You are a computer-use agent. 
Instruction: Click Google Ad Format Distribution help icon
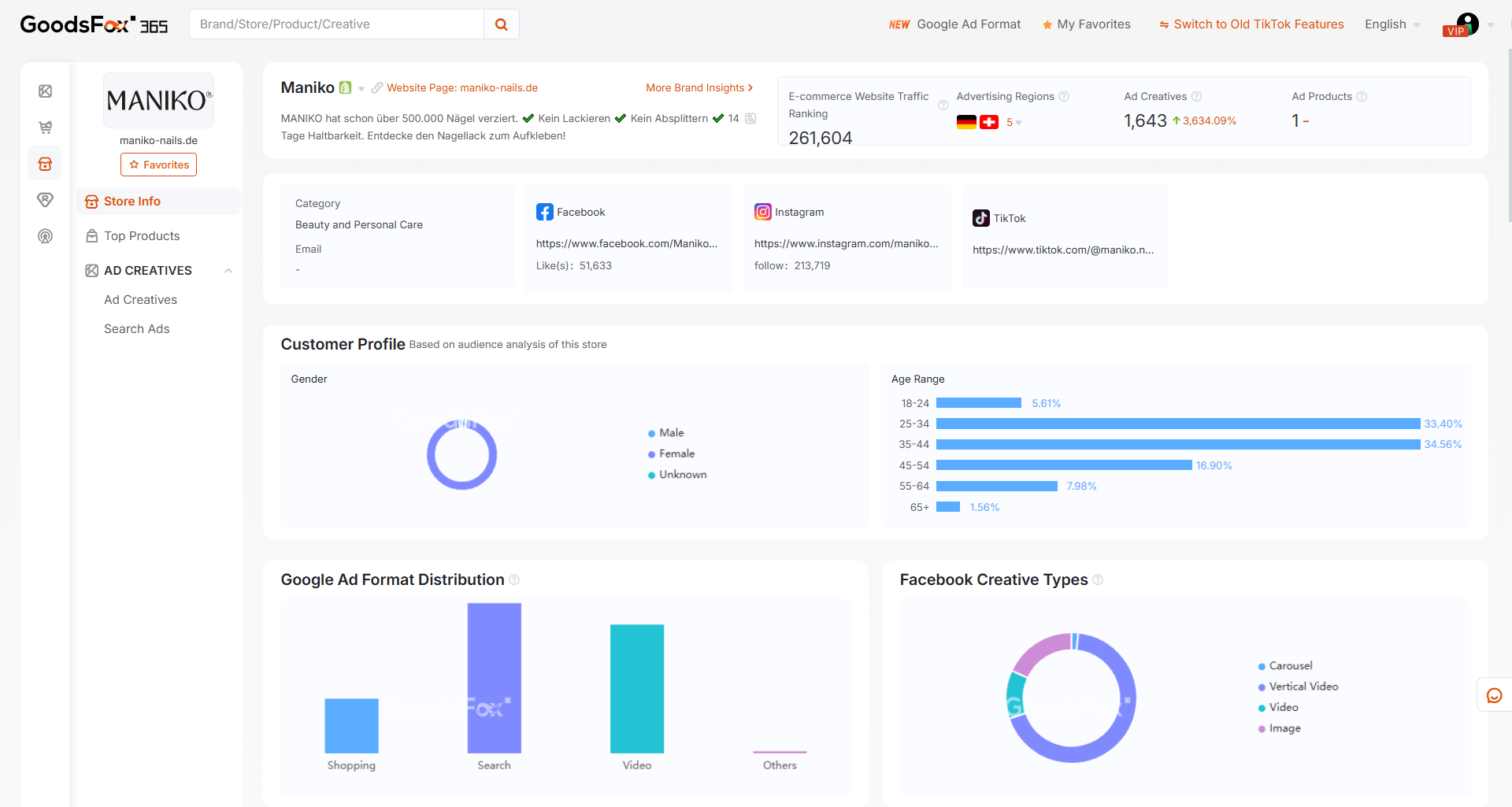(x=514, y=580)
